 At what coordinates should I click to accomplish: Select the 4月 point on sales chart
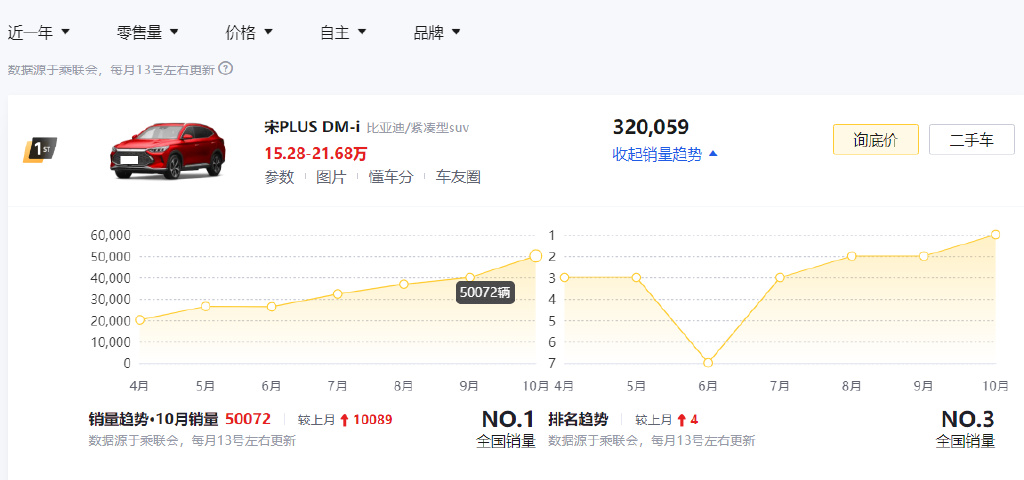click(x=140, y=320)
